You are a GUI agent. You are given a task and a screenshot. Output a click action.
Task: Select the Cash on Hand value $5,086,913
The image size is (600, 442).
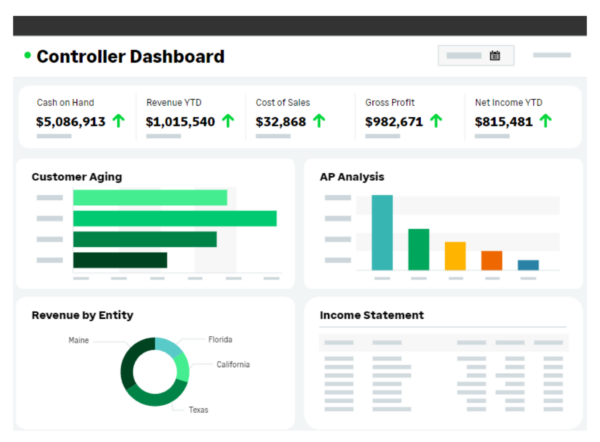pos(70,122)
